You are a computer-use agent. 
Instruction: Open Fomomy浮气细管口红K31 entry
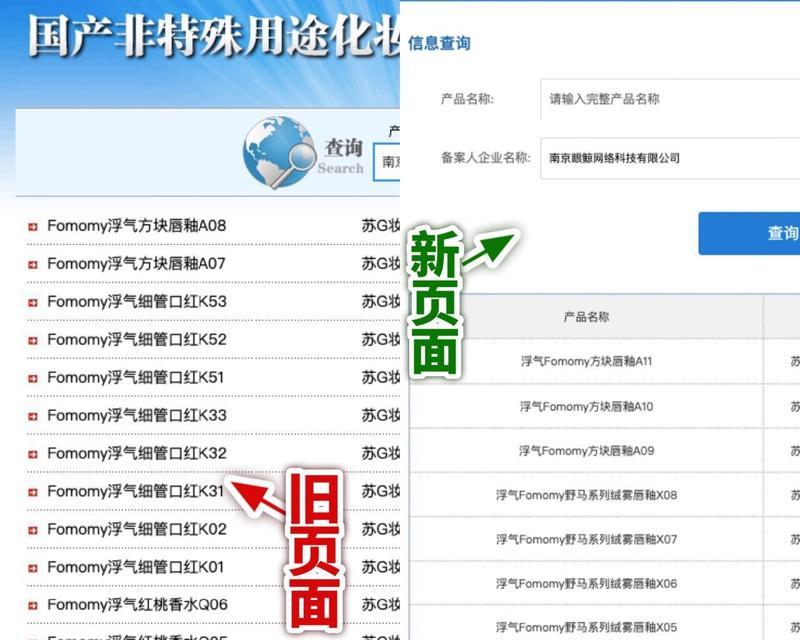click(136, 491)
